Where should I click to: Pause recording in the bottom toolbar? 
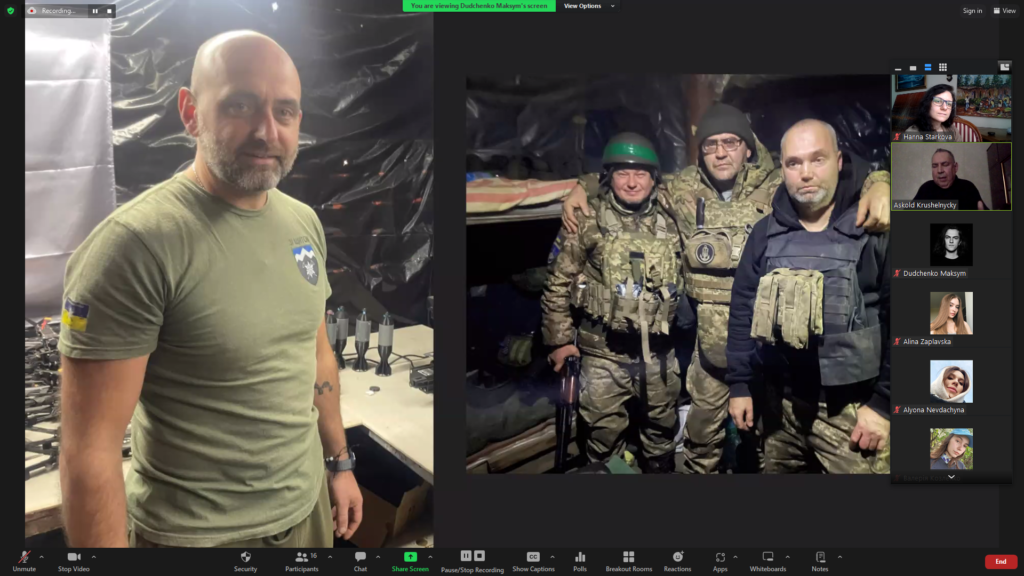click(466, 556)
